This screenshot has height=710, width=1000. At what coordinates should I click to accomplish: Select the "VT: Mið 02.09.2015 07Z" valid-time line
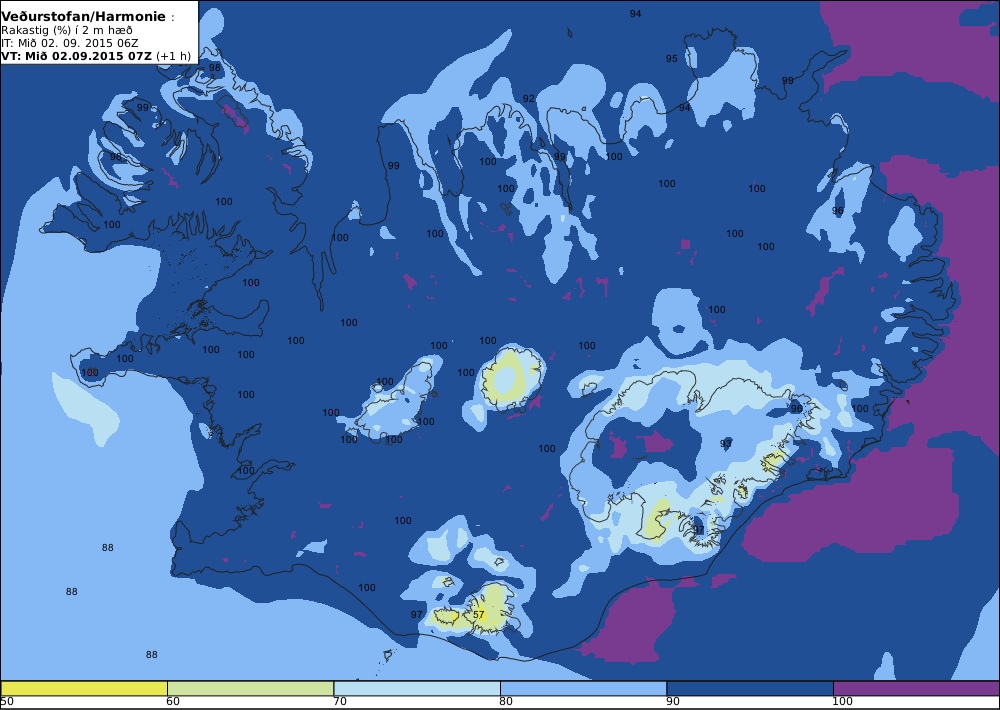77,56
